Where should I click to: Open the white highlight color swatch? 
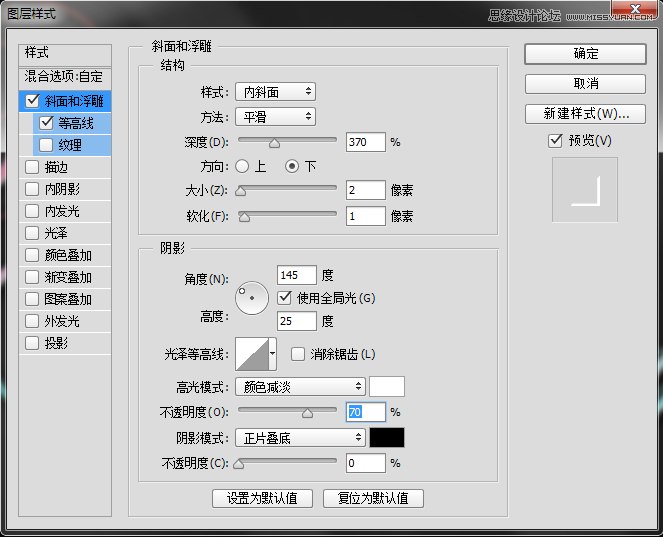tap(387, 386)
